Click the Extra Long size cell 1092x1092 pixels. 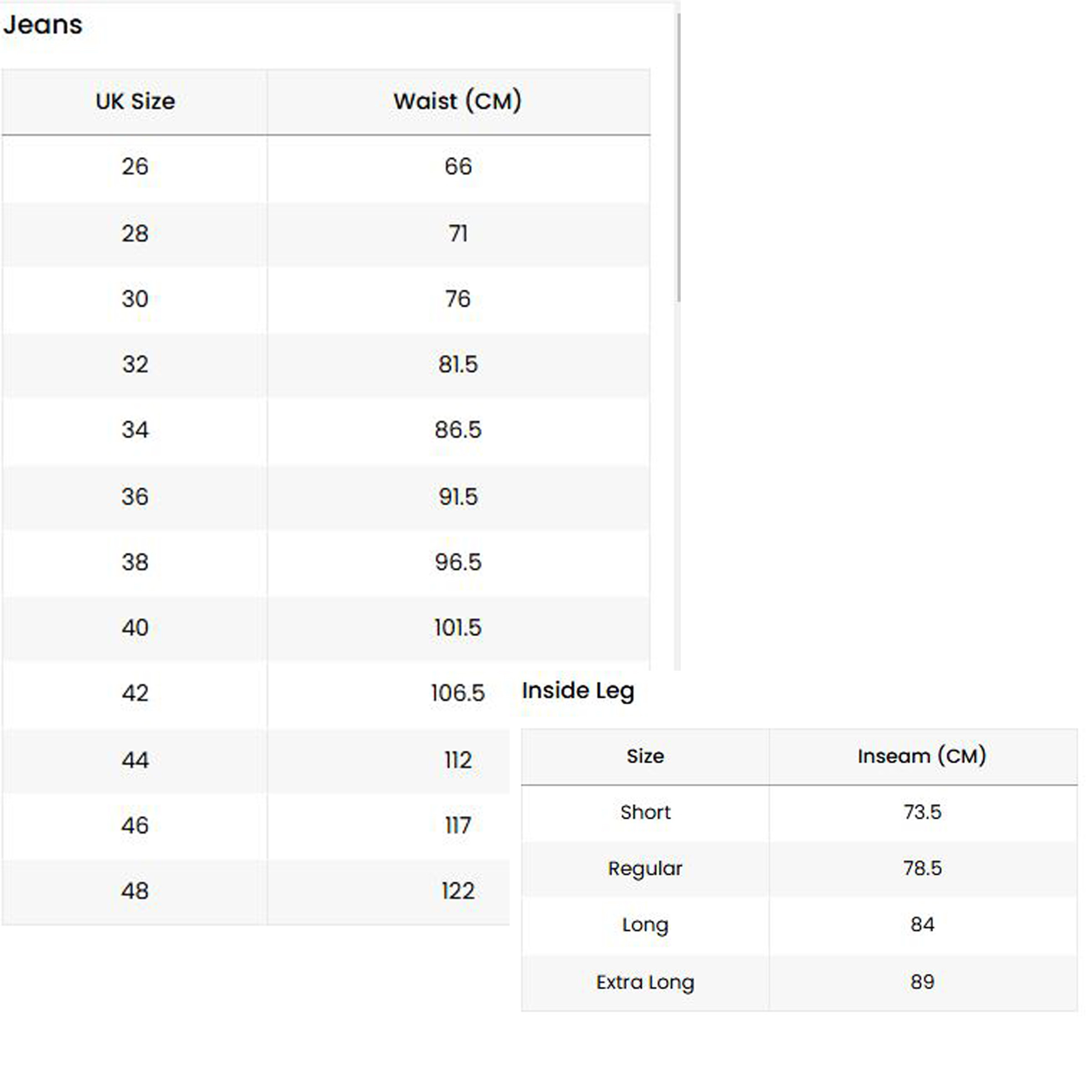pos(645,982)
